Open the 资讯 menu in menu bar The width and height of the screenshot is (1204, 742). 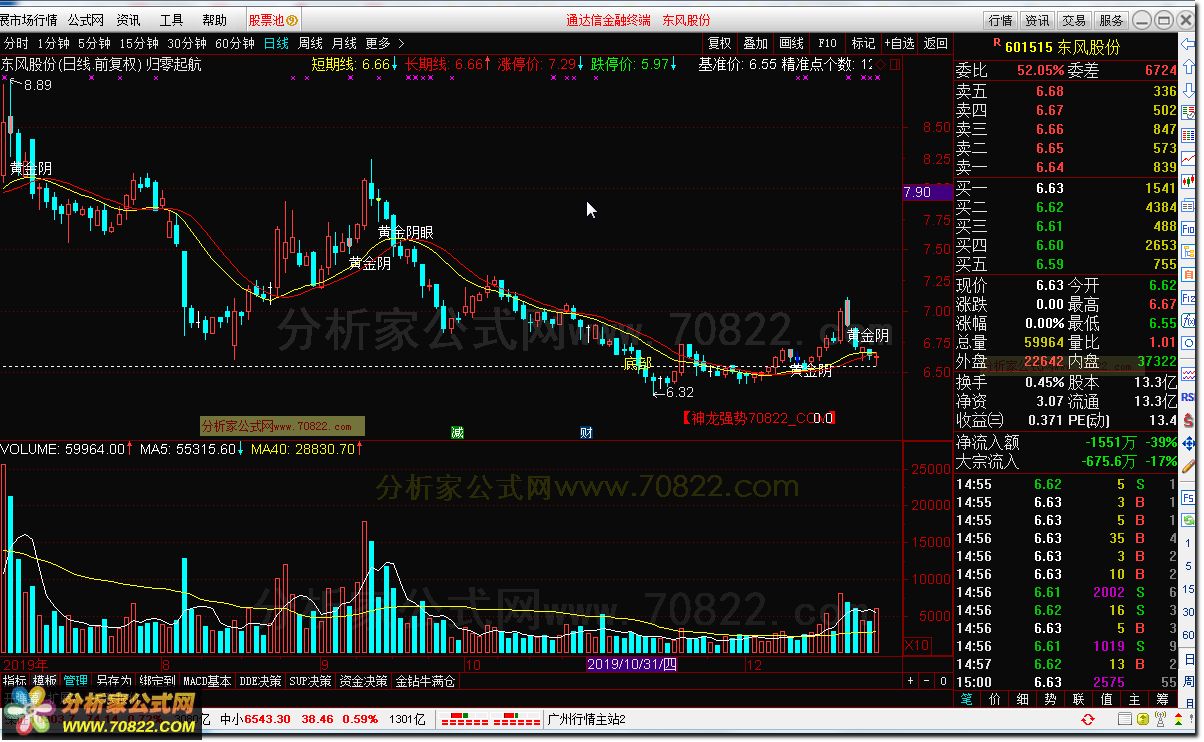(x=128, y=20)
